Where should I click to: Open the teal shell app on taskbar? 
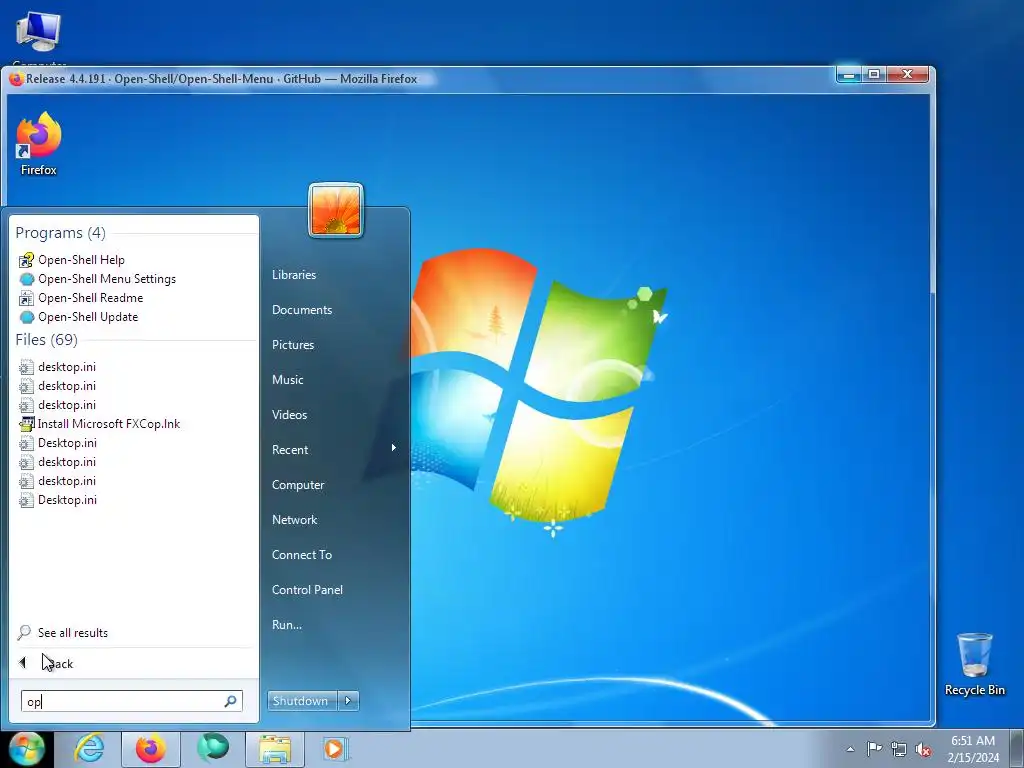pyautogui.click(x=213, y=748)
